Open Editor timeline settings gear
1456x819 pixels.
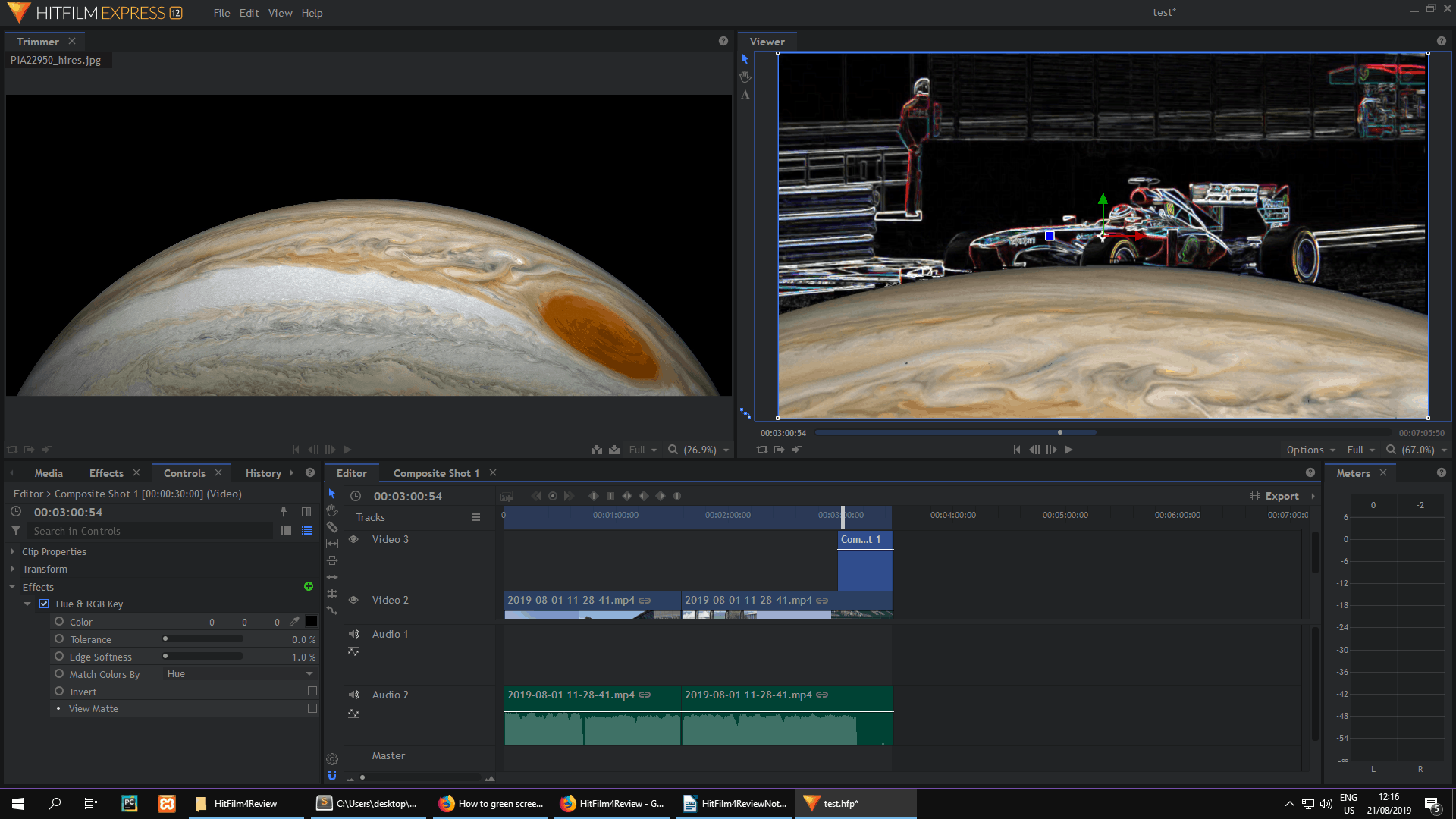[x=332, y=759]
